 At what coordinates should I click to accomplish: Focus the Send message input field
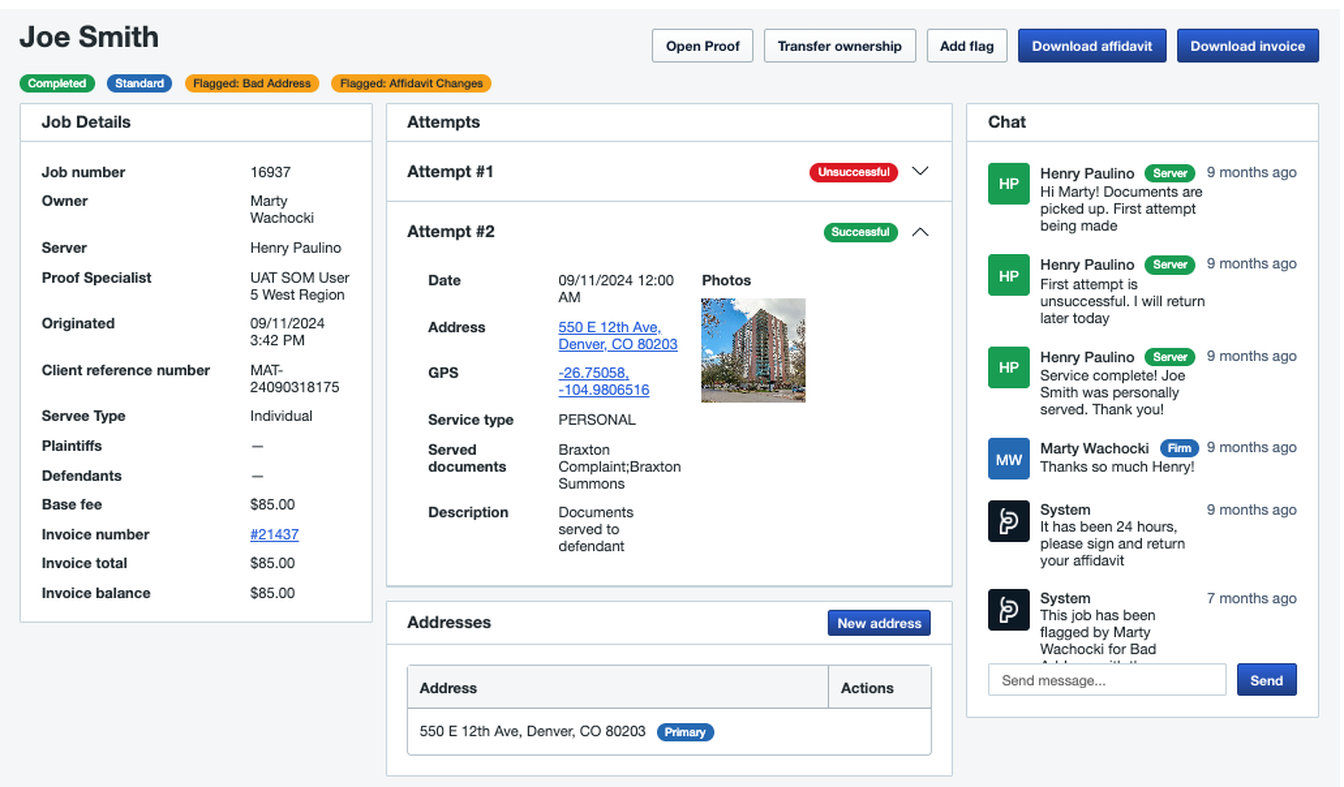point(1106,680)
